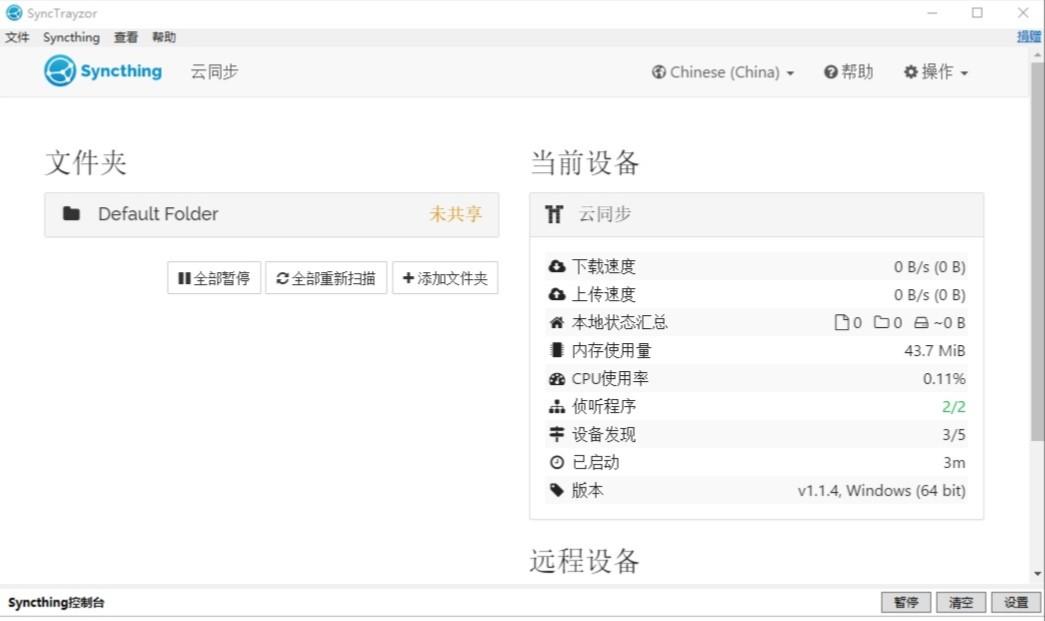The height and width of the screenshot is (621, 1045).
Task: Click the uptime clock icon
Action: point(556,462)
